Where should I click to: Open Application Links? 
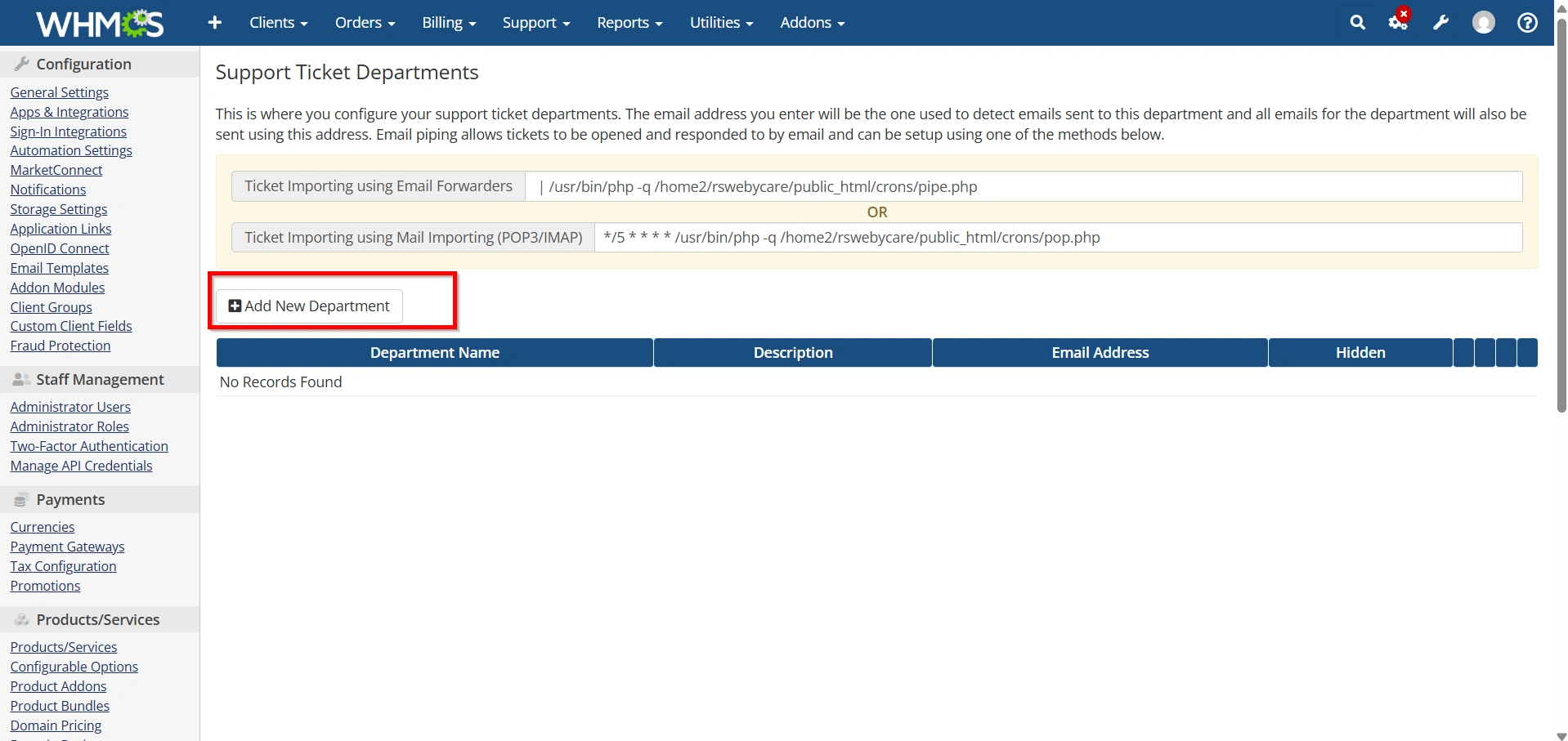60,229
